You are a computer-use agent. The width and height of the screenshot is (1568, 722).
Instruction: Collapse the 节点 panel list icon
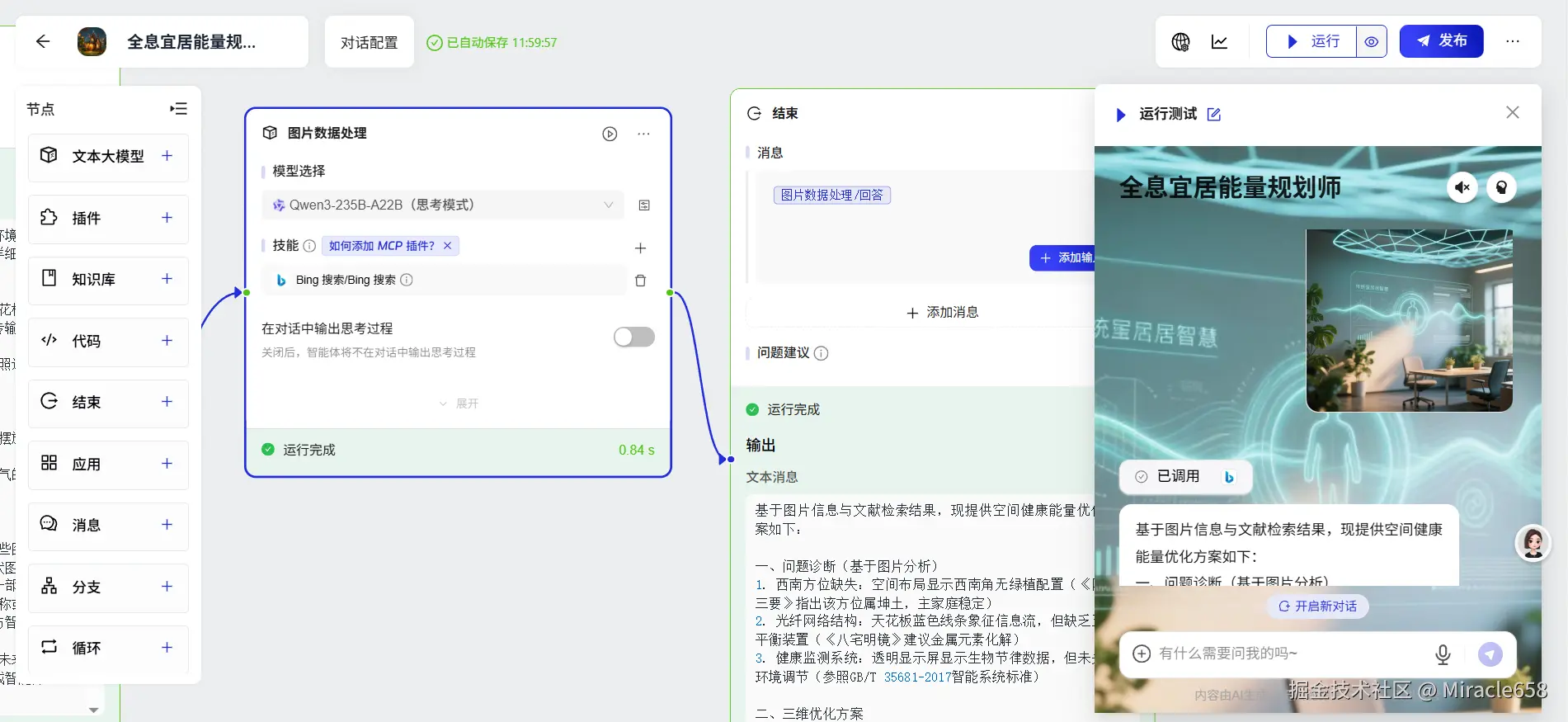click(x=178, y=109)
